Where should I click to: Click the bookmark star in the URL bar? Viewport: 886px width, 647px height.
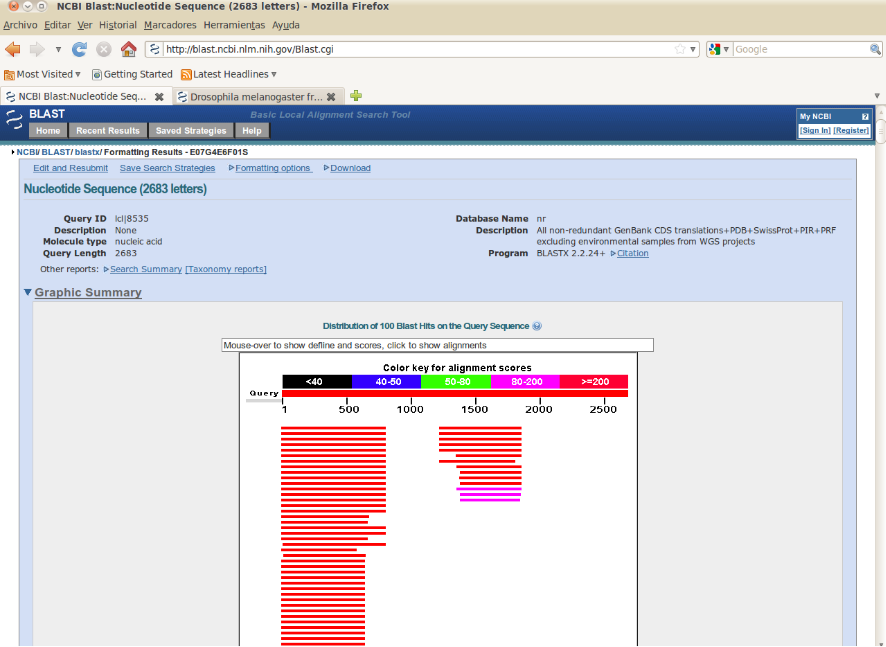tap(680, 49)
